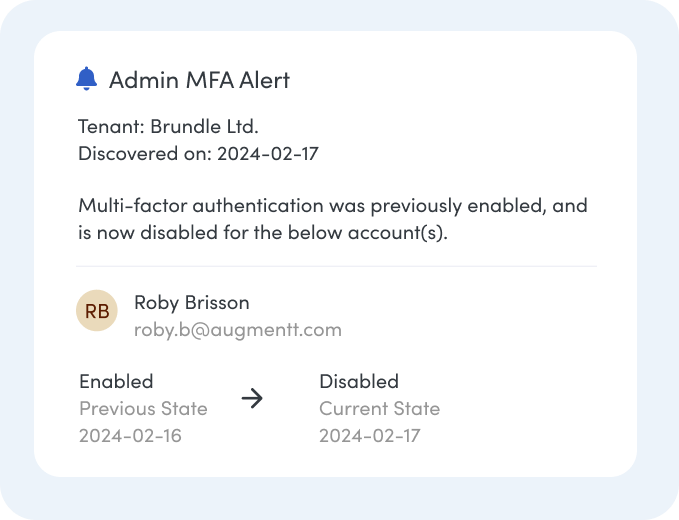The width and height of the screenshot is (679, 520).
Task: Open the roby.b@augmentt.com email address
Action: tap(238, 330)
